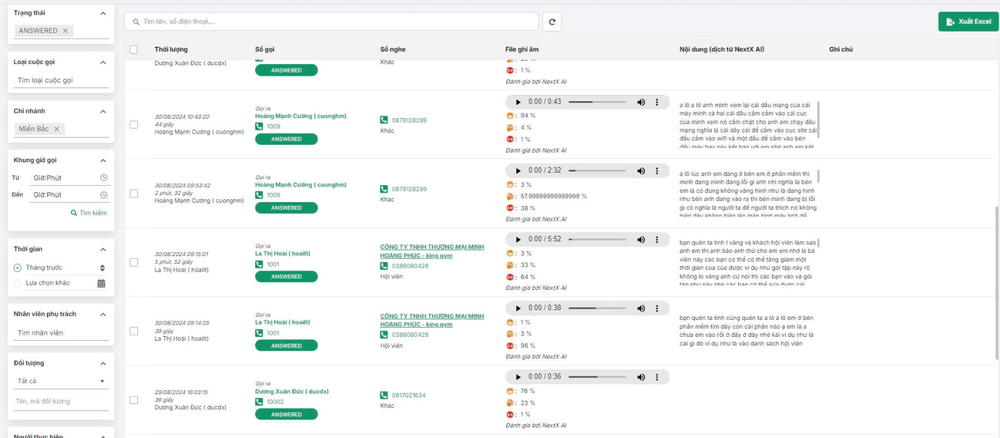Viewport: 1000px width, 438px height.
Task: Select the Tháng trước radio option
Action: point(18,268)
